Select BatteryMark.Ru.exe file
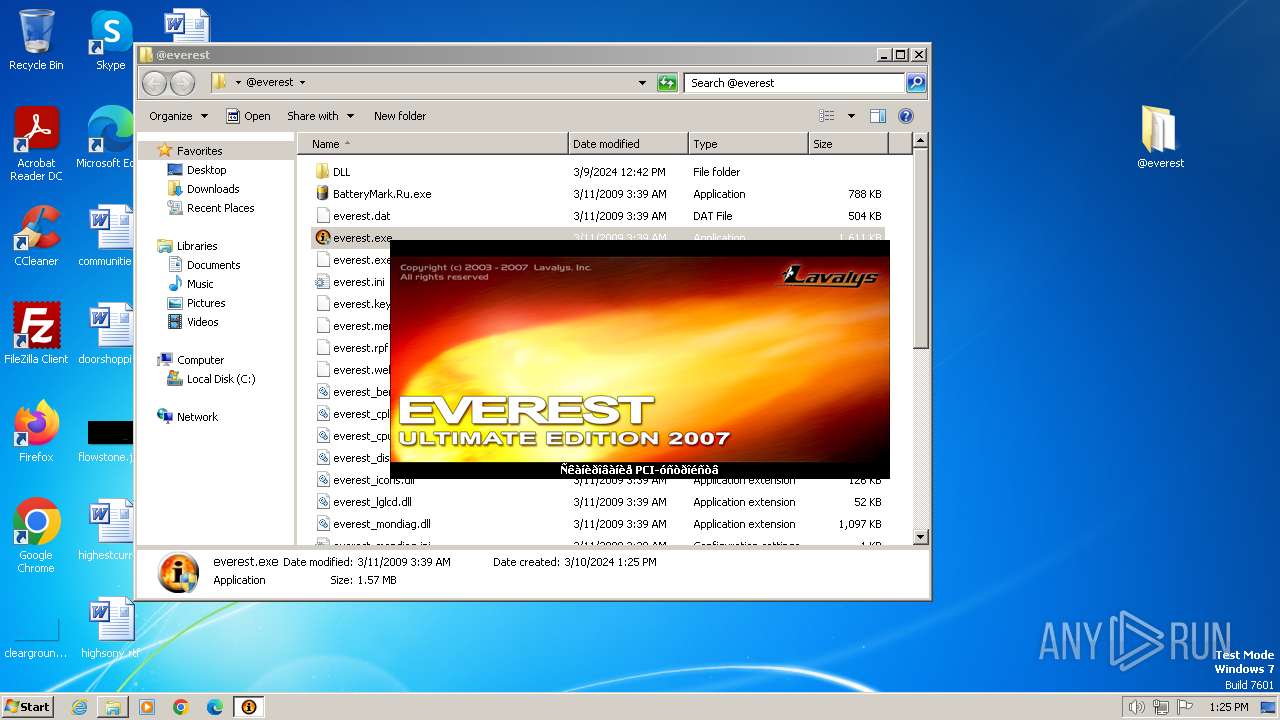This screenshot has width=1280, height=720. pos(598,194)
